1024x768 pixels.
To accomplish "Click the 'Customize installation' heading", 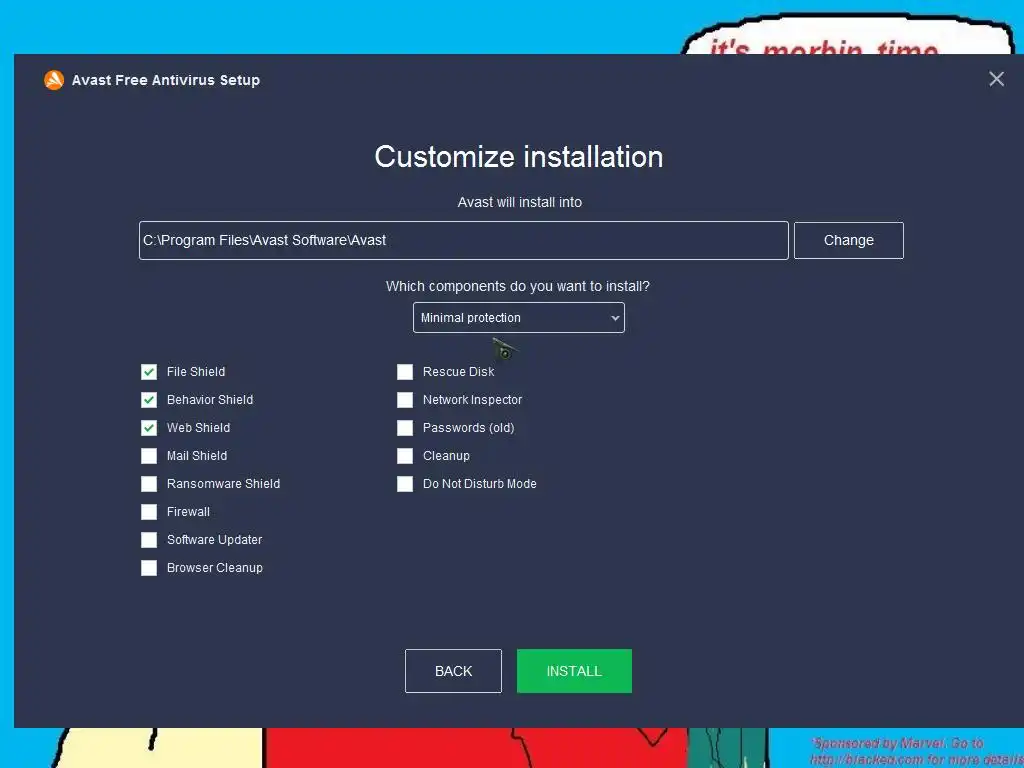I will click(x=519, y=157).
